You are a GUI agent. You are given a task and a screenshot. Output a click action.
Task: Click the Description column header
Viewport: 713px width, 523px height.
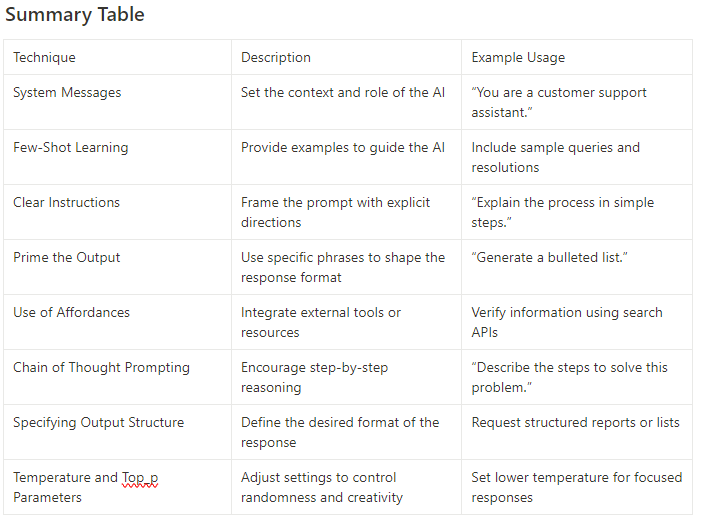[276, 58]
